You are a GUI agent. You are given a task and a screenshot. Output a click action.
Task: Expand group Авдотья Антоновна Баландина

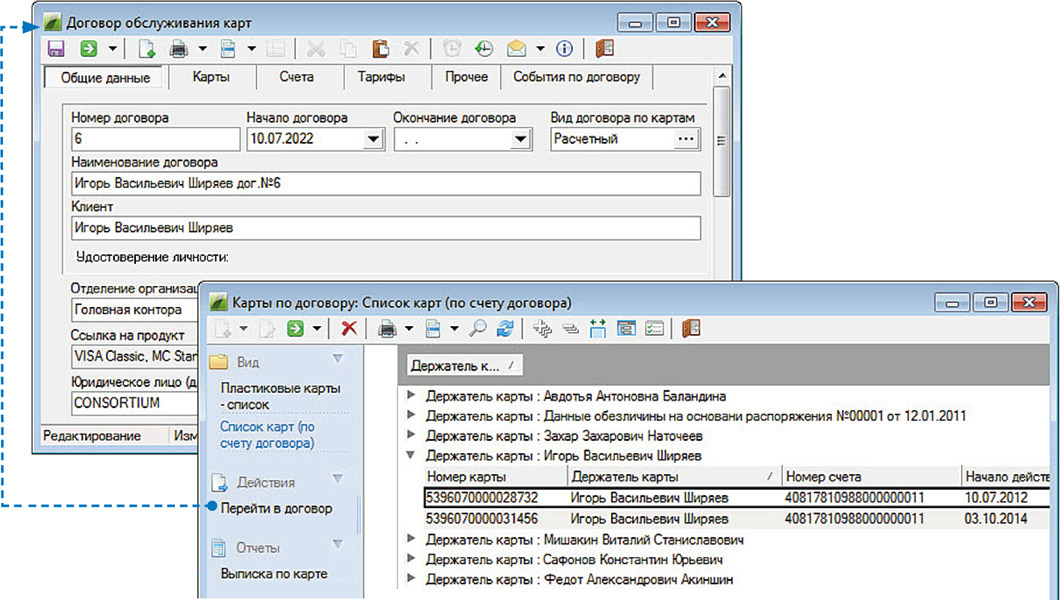click(411, 396)
